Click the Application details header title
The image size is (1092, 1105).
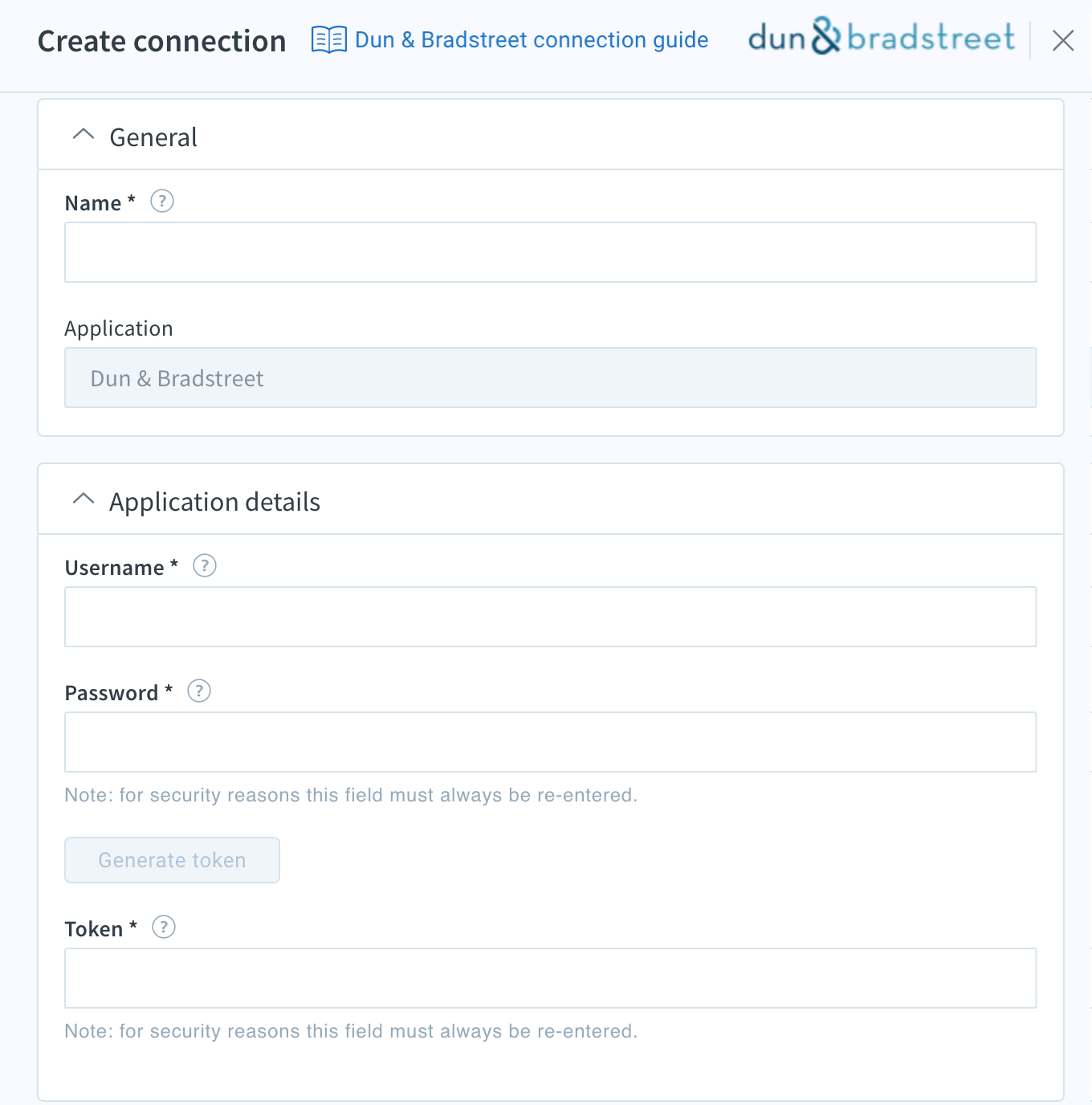click(x=215, y=502)
